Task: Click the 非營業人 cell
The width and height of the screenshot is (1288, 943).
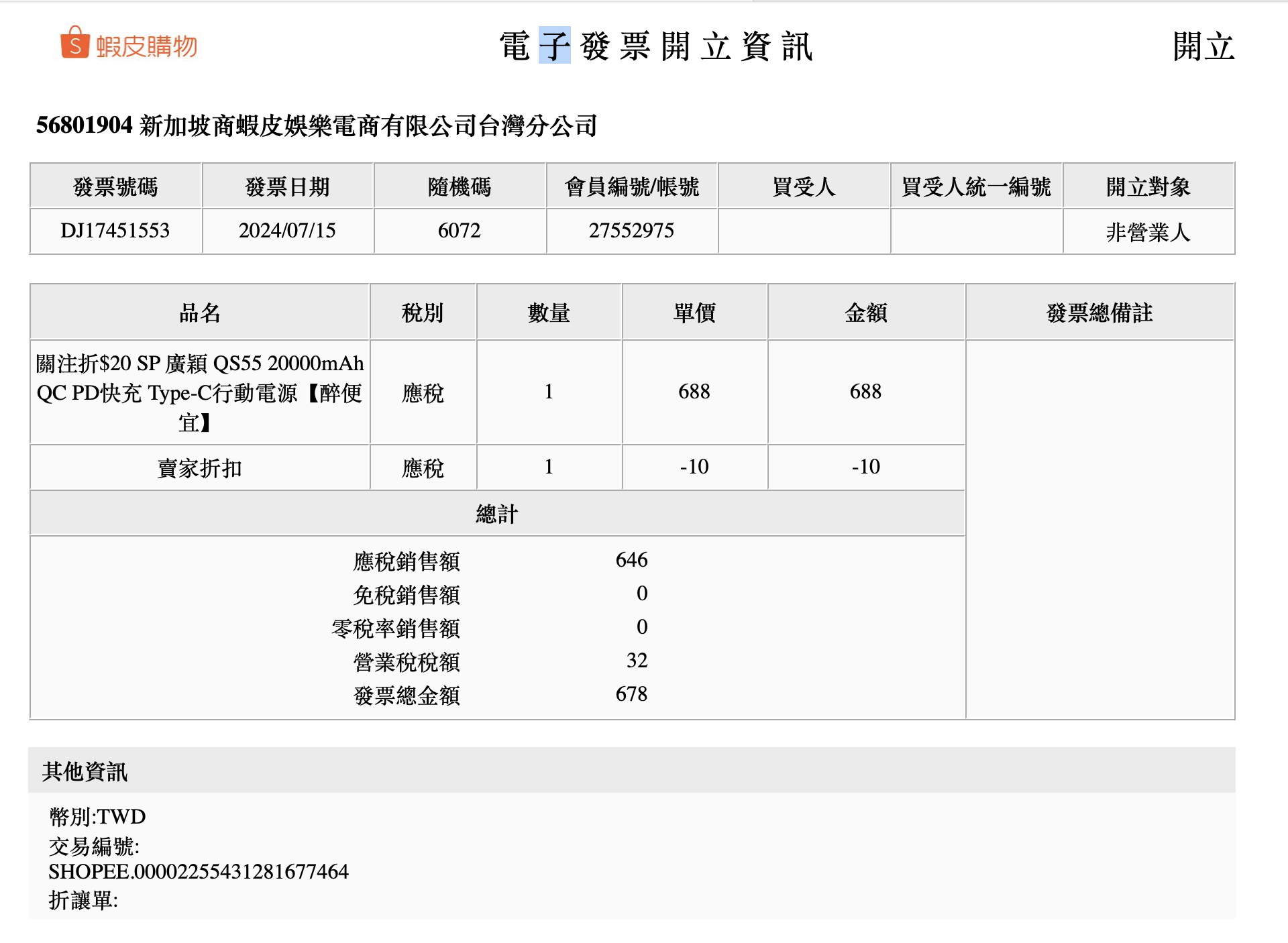Action: click(1148, 232)
